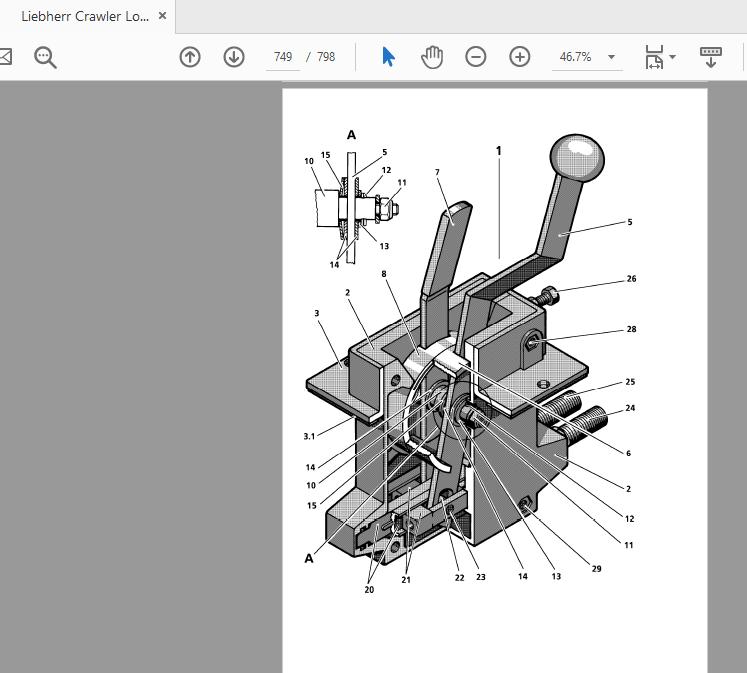The width and height of the screenshot is (747, 673).
Task: Click the page number field showing 749
Action: (x=283, y=57)
